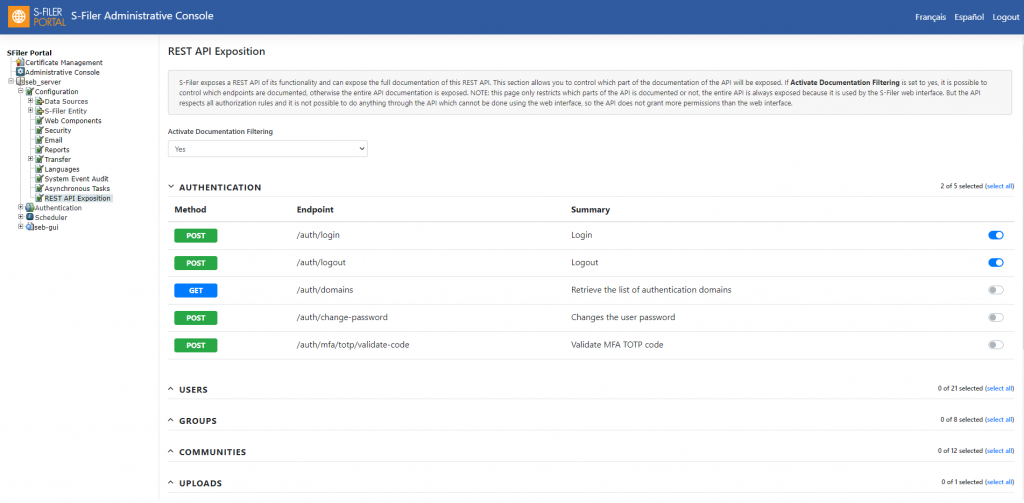Collapse the Configuration tree node
Screen dimensions: 1024x503
(x=20, y=92)
